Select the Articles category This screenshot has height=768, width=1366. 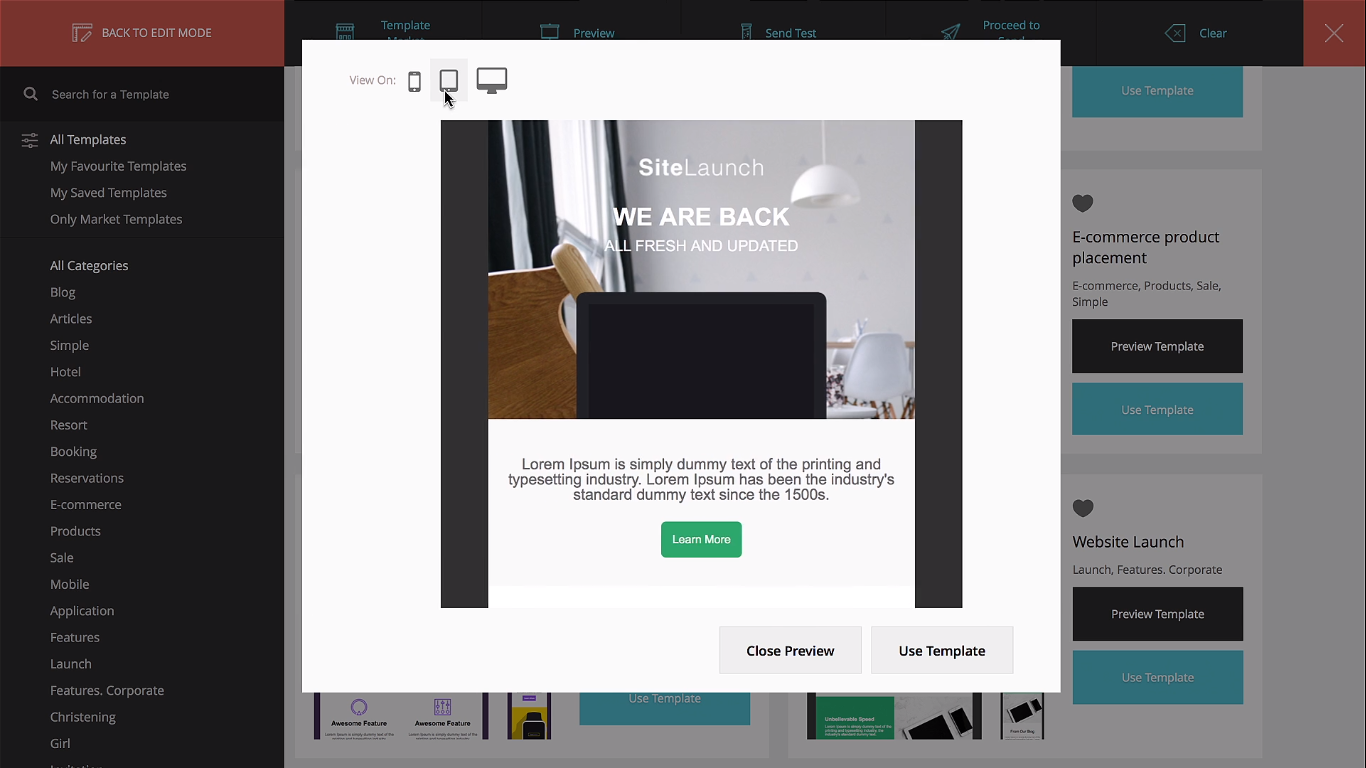71,319
